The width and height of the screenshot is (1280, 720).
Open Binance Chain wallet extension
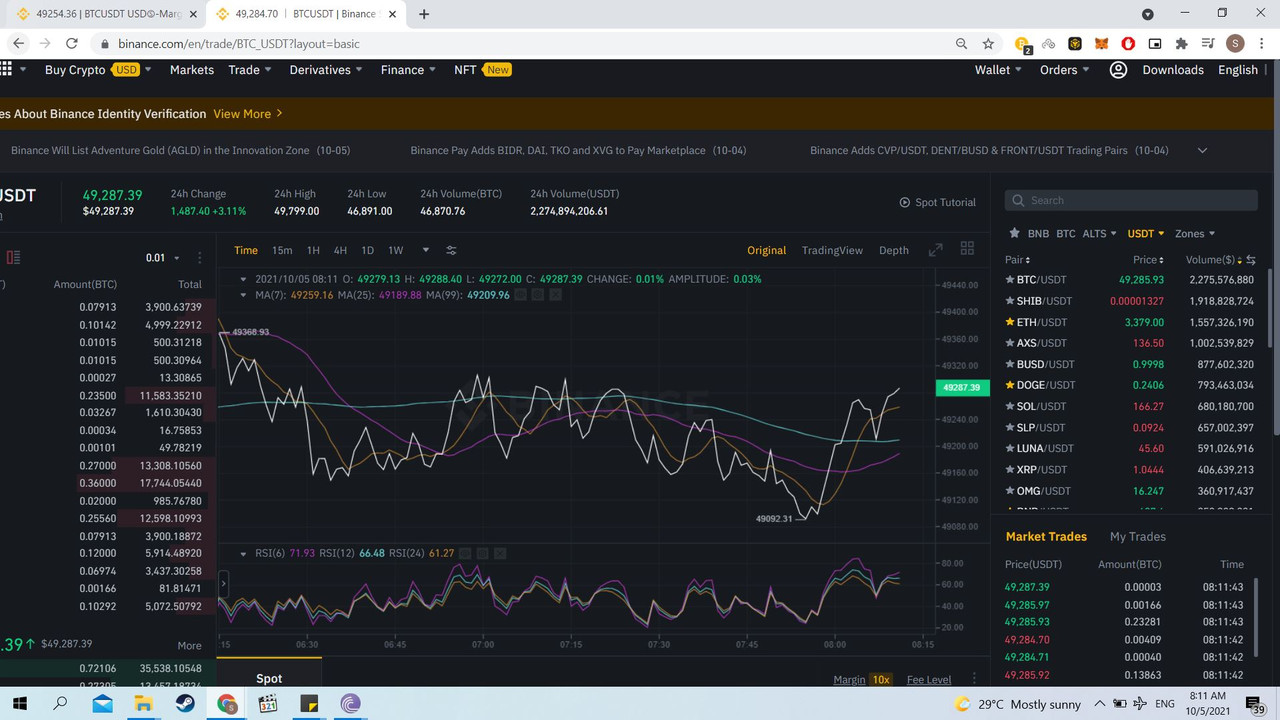(1075, 44)
